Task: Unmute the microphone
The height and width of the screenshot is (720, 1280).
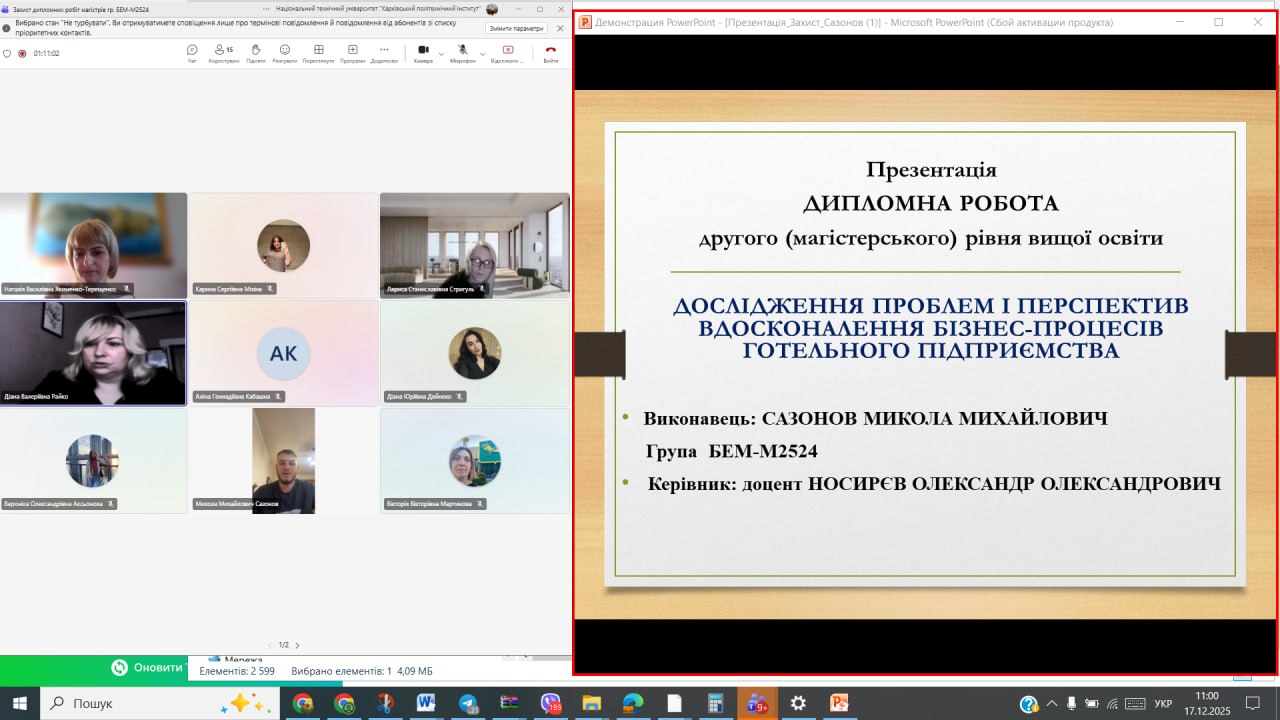Action: coord(462,52)
